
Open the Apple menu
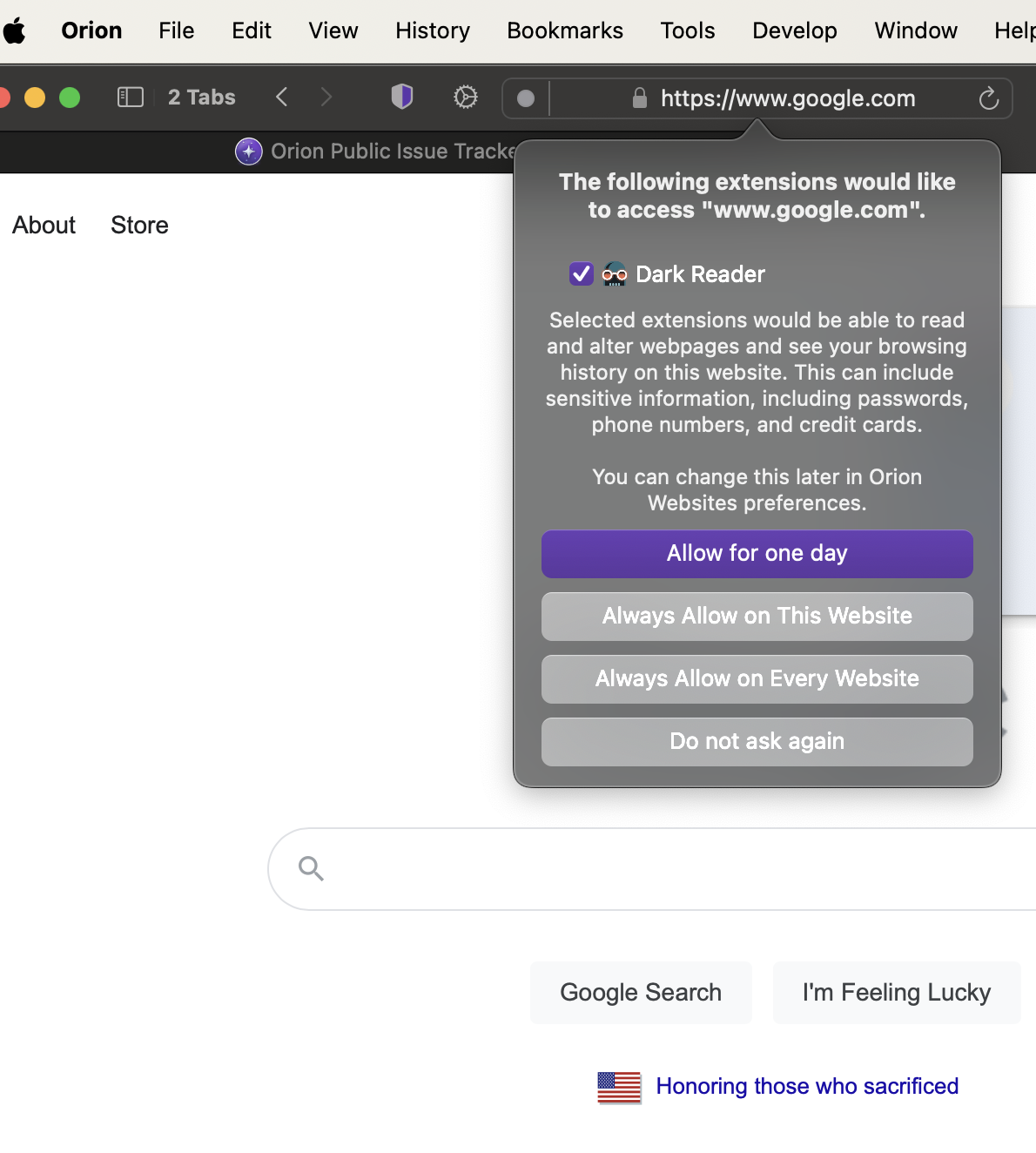click(15, 31)
